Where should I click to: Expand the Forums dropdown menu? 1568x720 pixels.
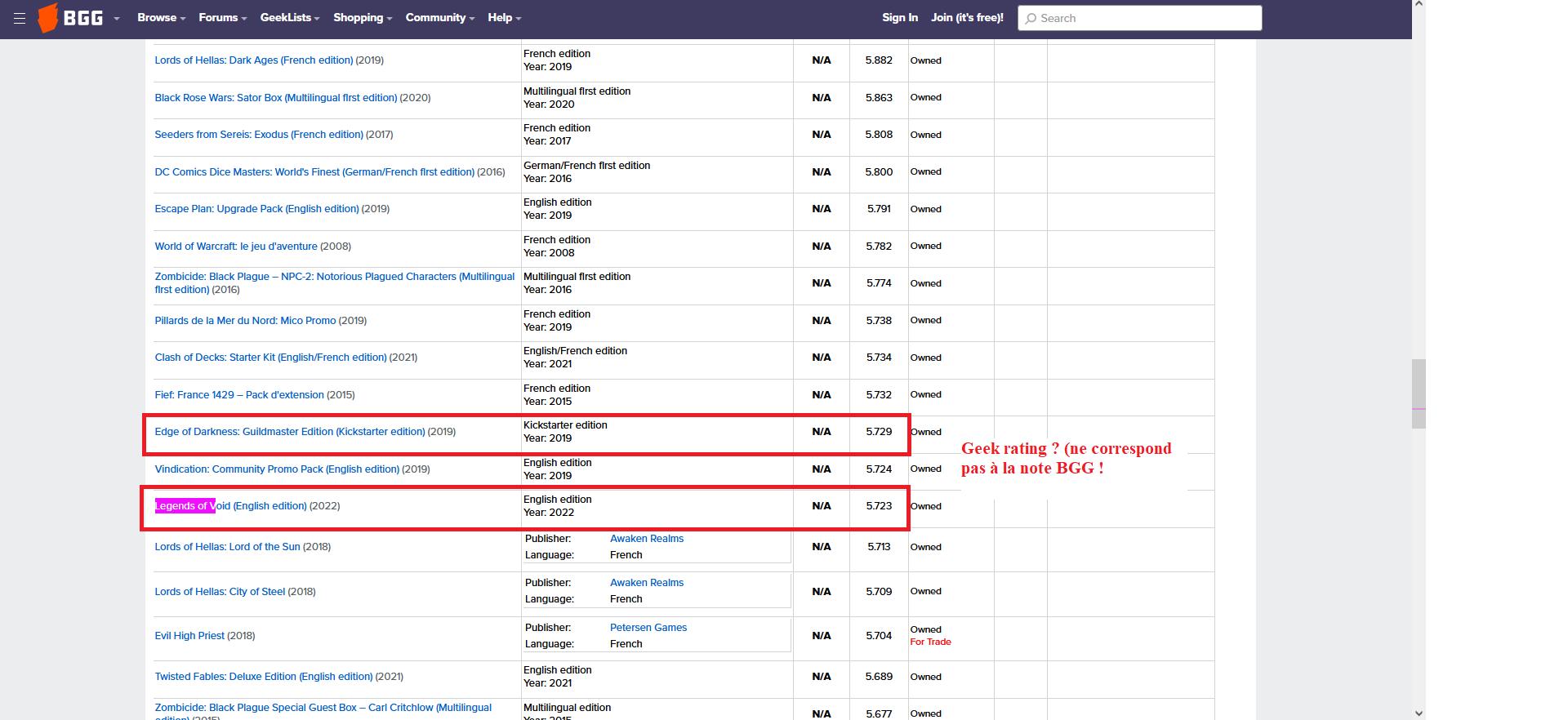click(222, 18)
